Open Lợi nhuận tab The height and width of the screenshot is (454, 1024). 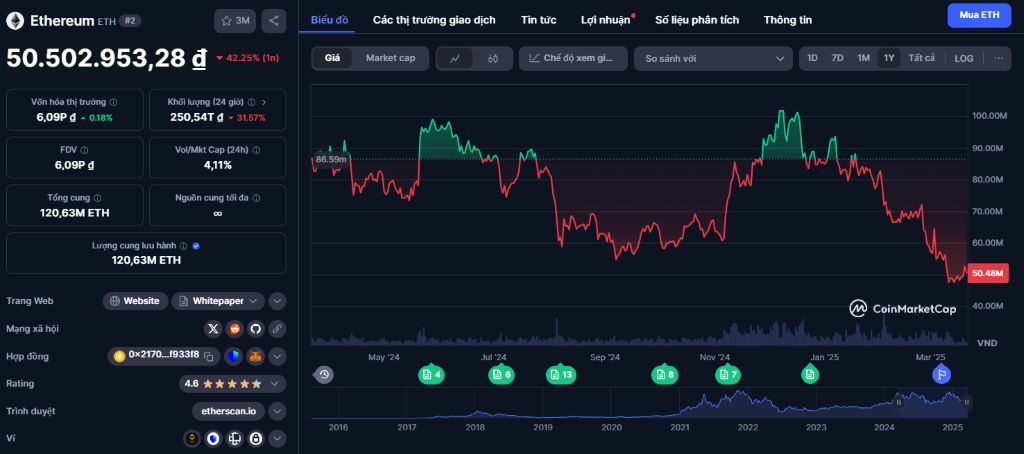606,20
